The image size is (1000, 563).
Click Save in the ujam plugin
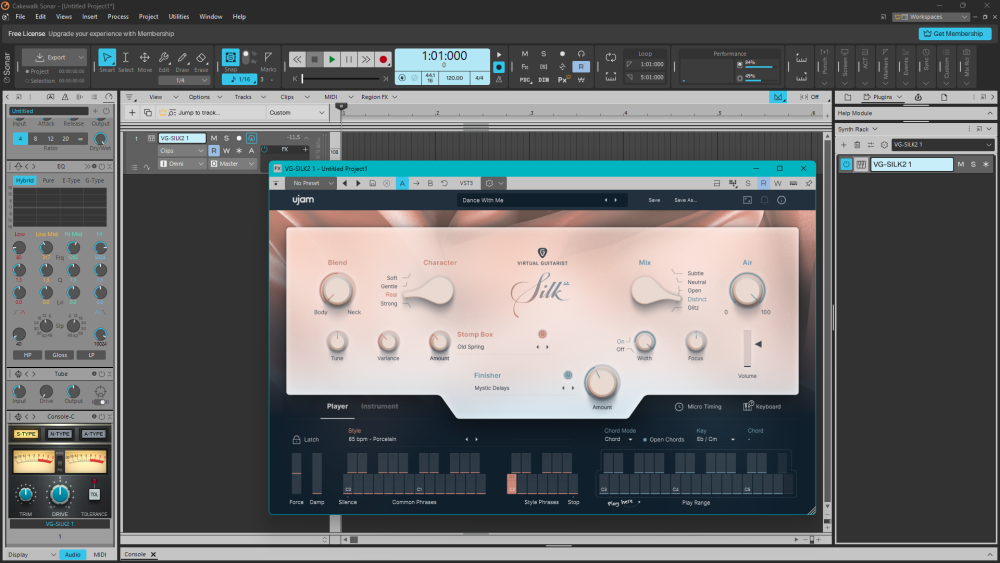(x=654, y=200)
